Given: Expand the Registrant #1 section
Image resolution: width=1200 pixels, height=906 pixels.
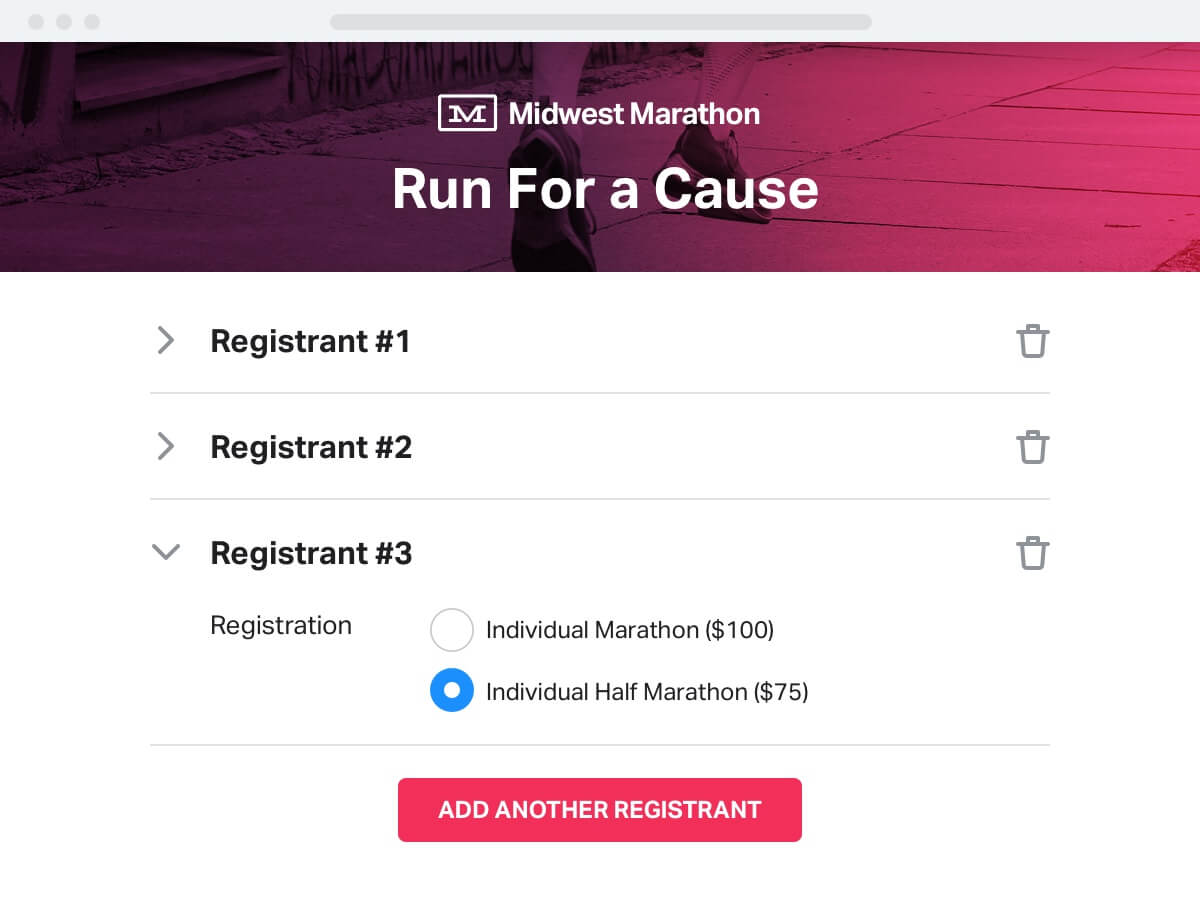Looking at the screenshot, I should click(166, 341).
